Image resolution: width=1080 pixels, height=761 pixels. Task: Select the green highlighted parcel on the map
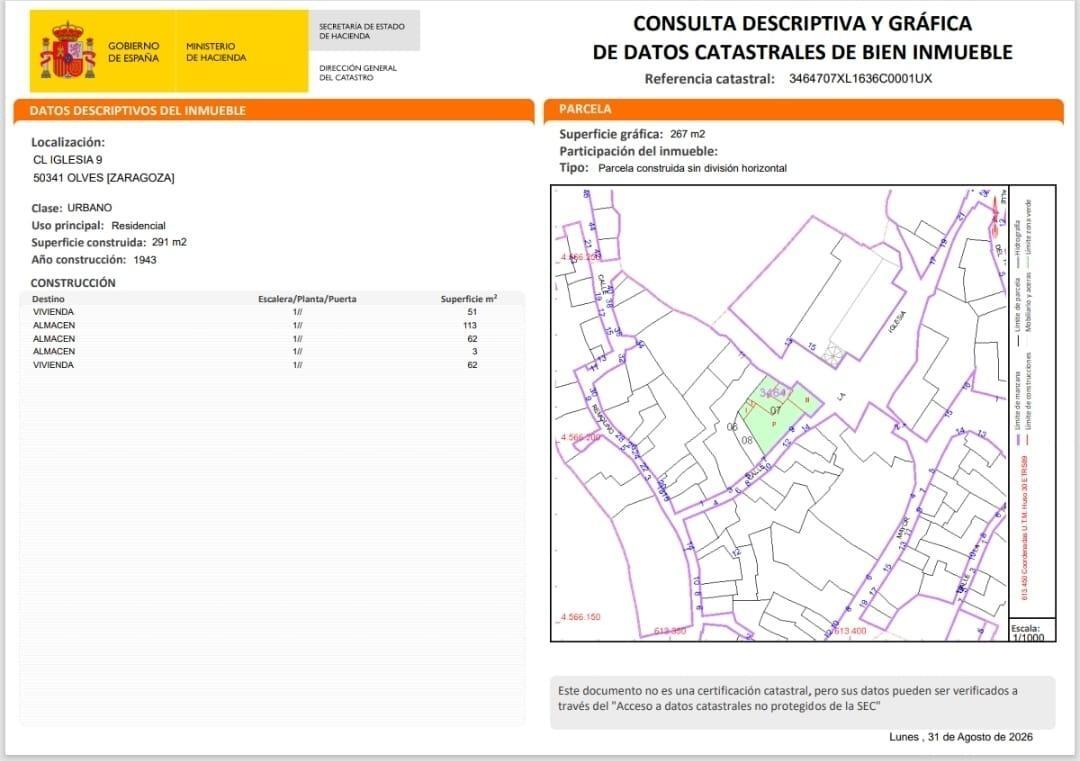pyautogui.click(x=778, y=414)
